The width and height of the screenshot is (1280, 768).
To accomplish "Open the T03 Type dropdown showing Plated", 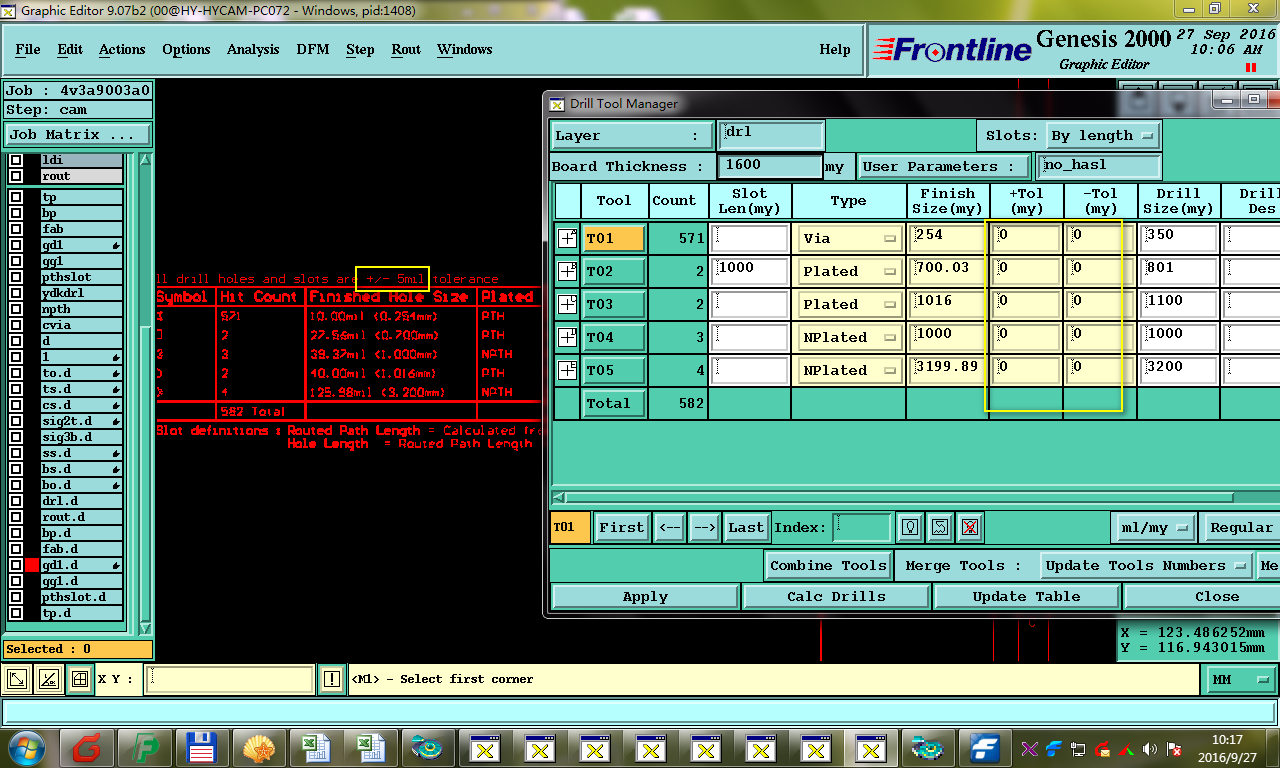I will (849, 304).
